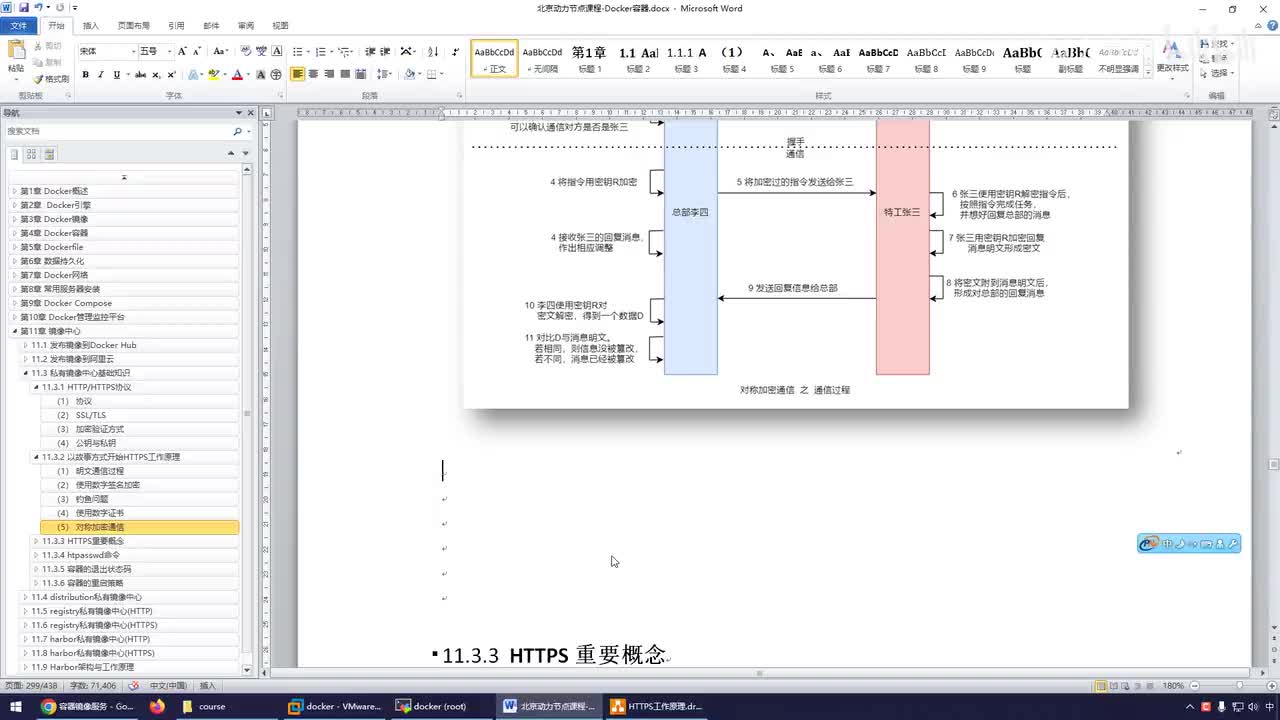Click the numbered list icon
Screen dimensions: 1280x720
coord(321,51)
